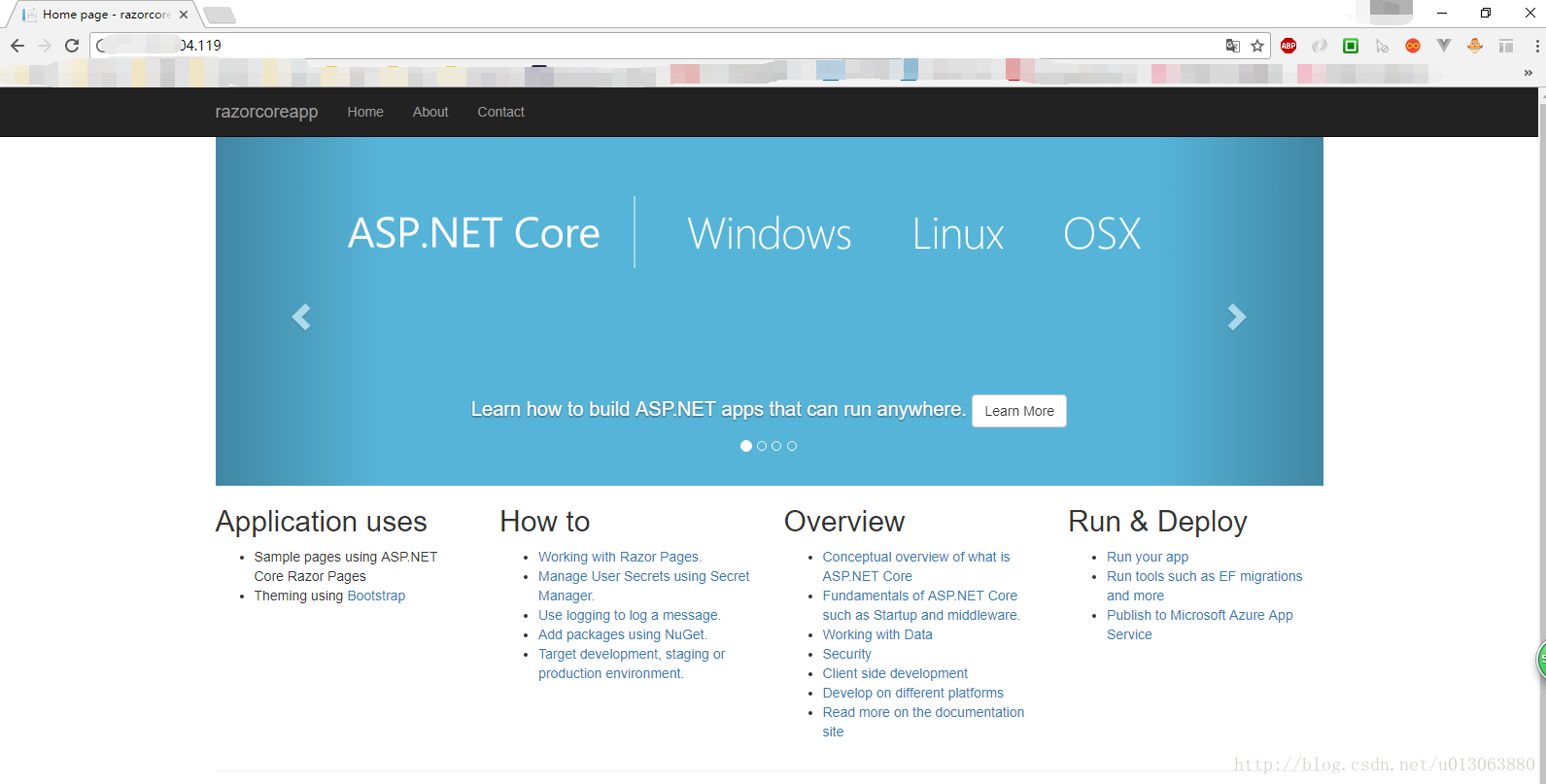Open a new browser tab

(x=220, y=15)
